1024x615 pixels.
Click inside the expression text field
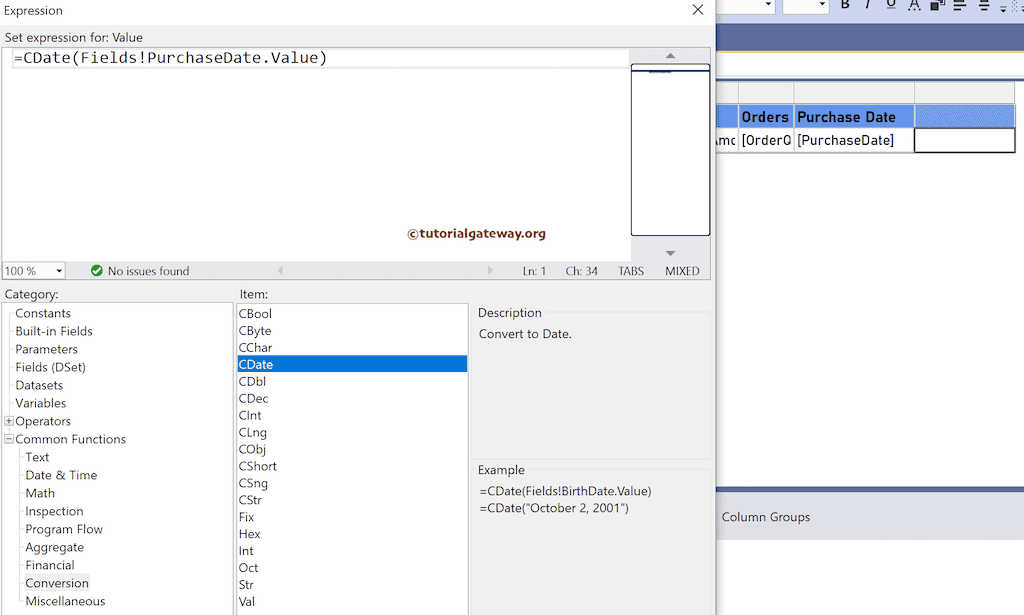[x=300, y=57]
